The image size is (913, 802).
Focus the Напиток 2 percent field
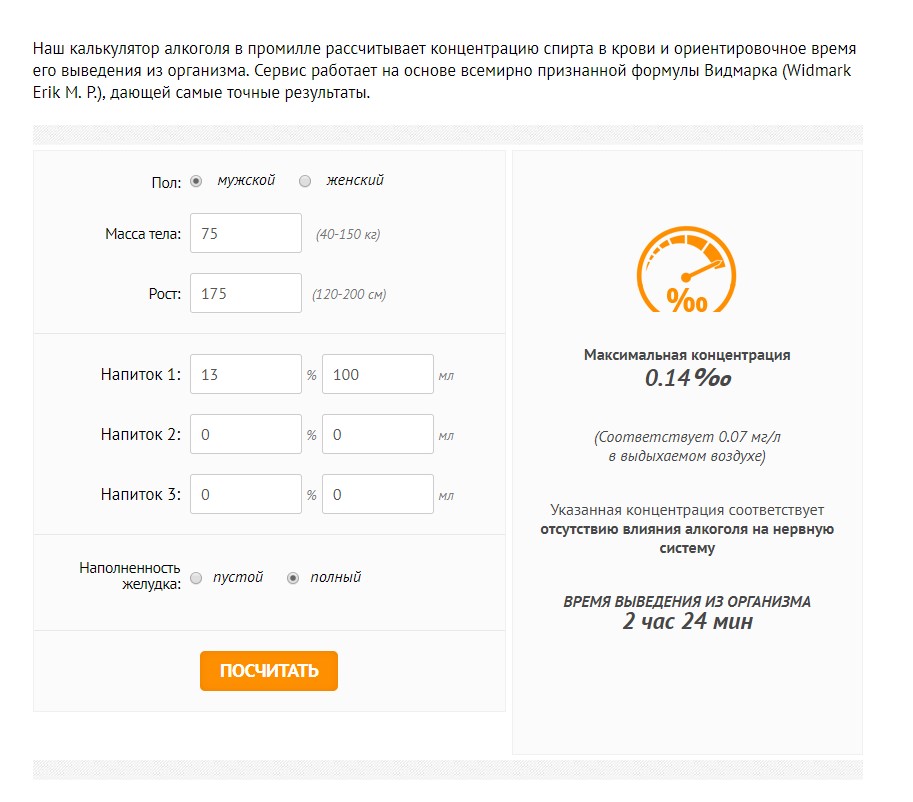click(246, 434)
